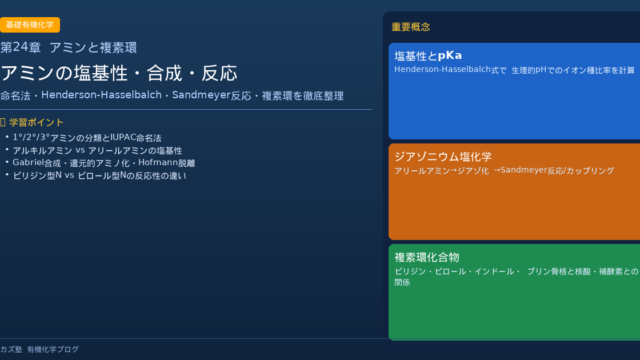
Task: Click the ピリジン・ピロール・インドール description text
Action: coord(516,277)
